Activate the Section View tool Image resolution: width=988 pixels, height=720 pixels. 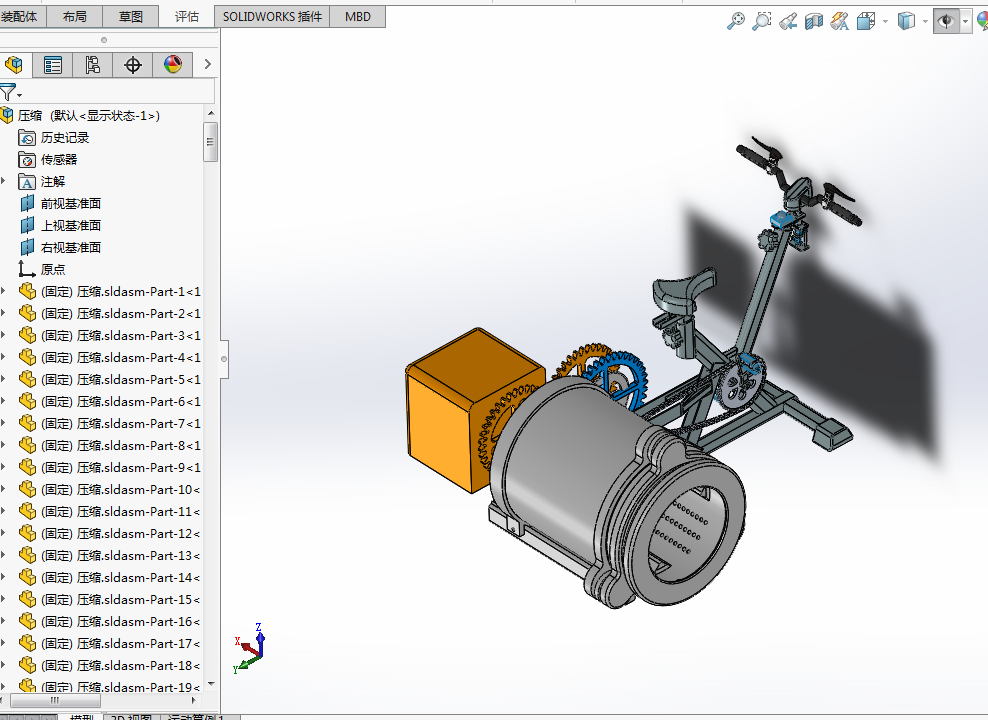tap(813, 21)
